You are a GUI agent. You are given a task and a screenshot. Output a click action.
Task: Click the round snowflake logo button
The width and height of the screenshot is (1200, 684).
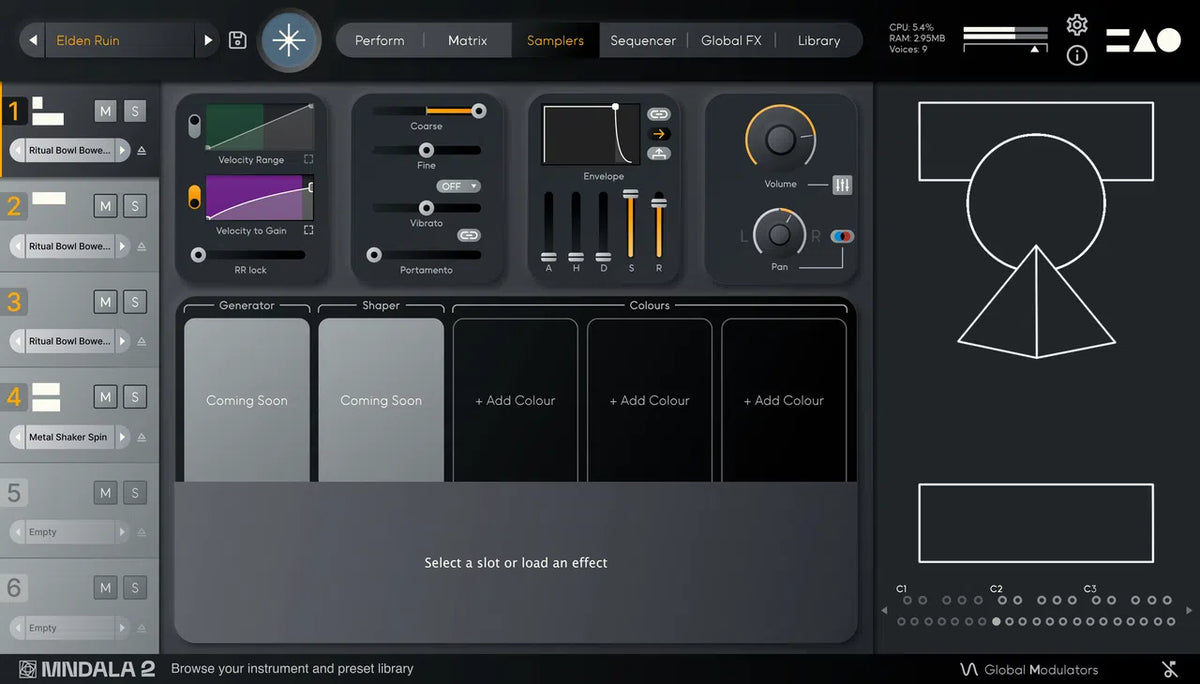[289, 41]
